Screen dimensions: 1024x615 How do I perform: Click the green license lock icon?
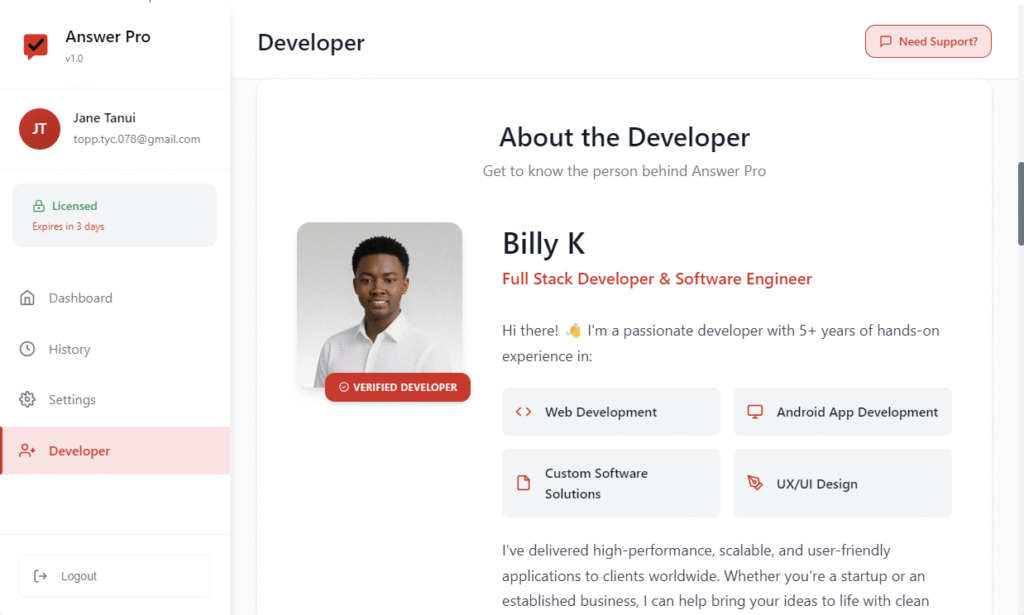39,206
